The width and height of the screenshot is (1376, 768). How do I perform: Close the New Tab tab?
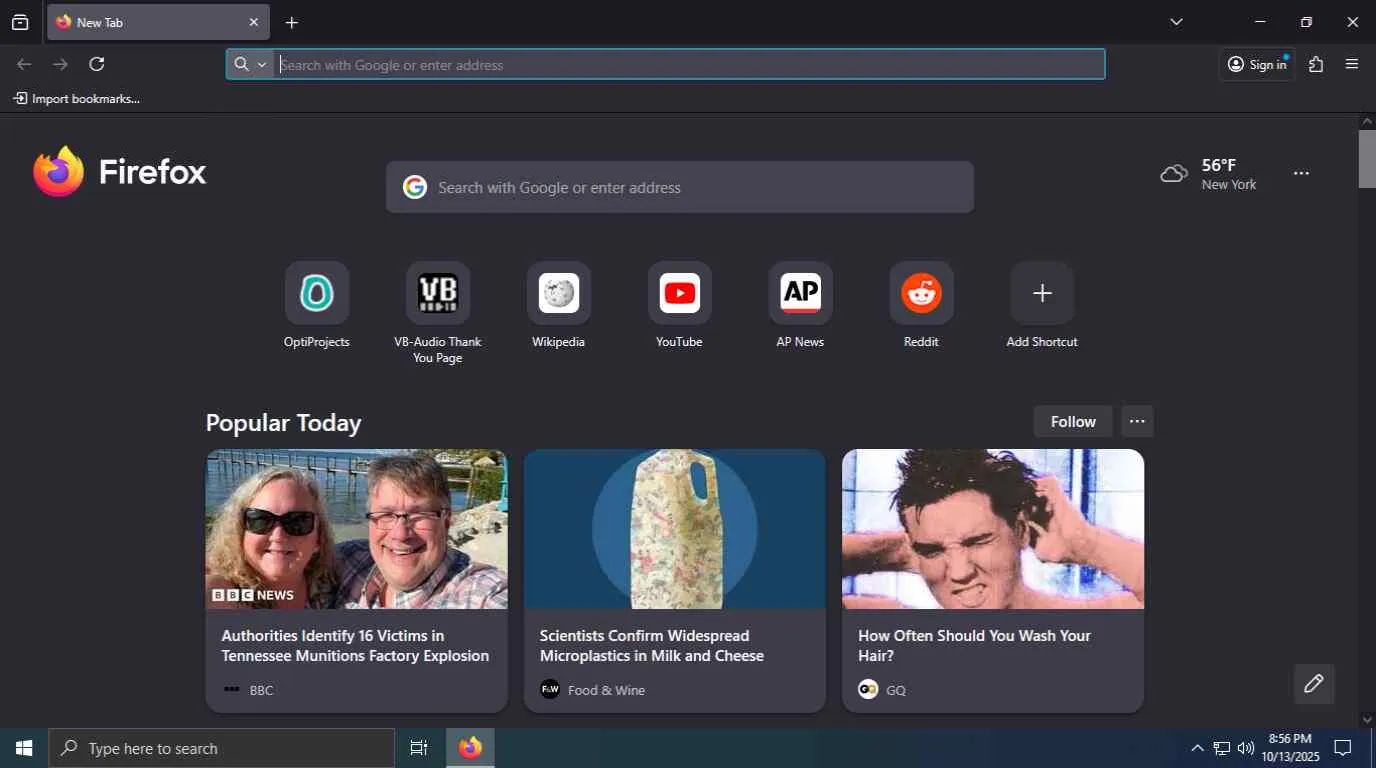[253, 22]
